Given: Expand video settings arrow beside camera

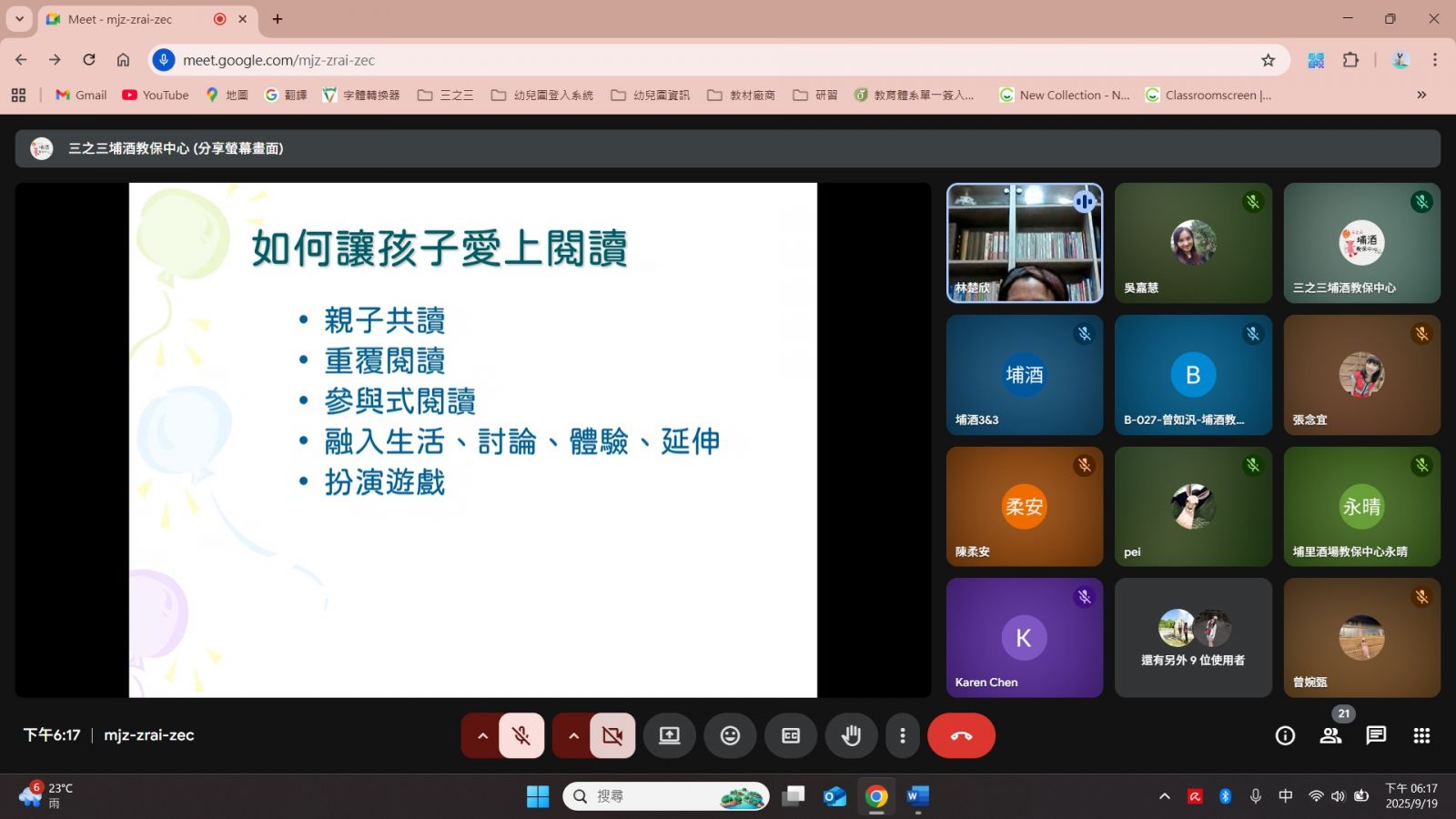Looking at the screenshot, I should [x=573, y=735].
